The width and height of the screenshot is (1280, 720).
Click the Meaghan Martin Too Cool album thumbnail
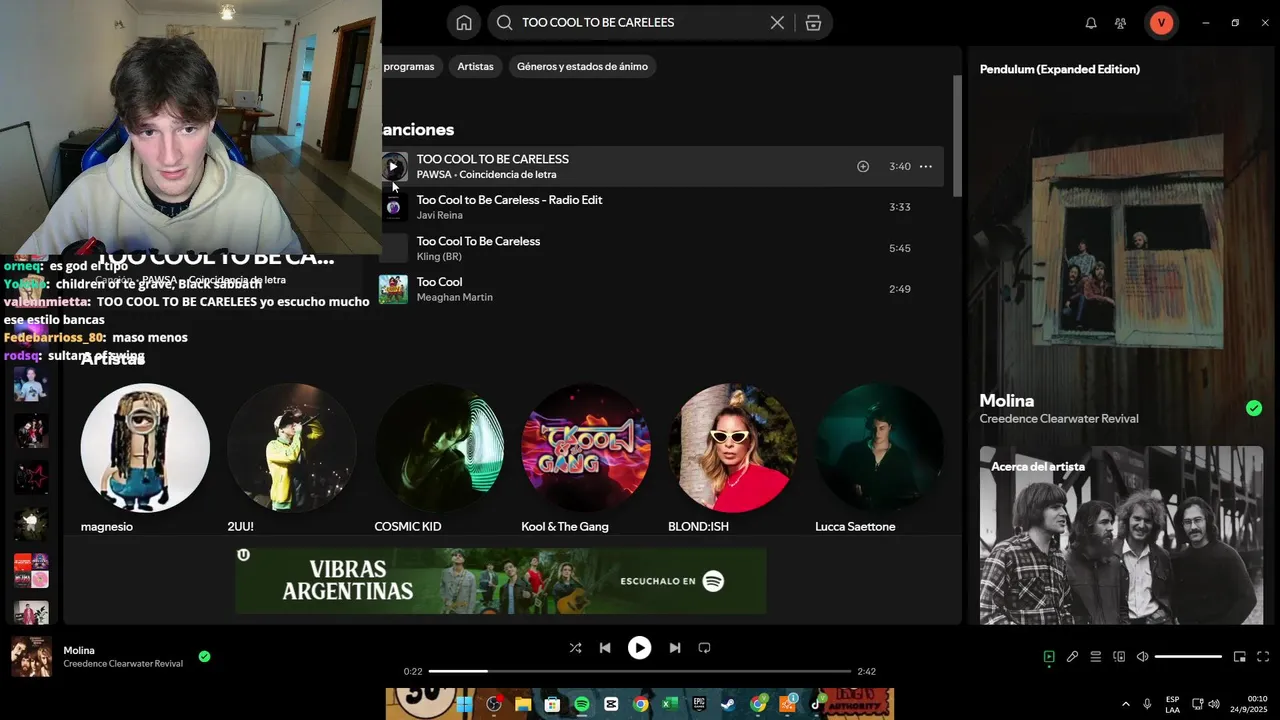pos(393,289)
